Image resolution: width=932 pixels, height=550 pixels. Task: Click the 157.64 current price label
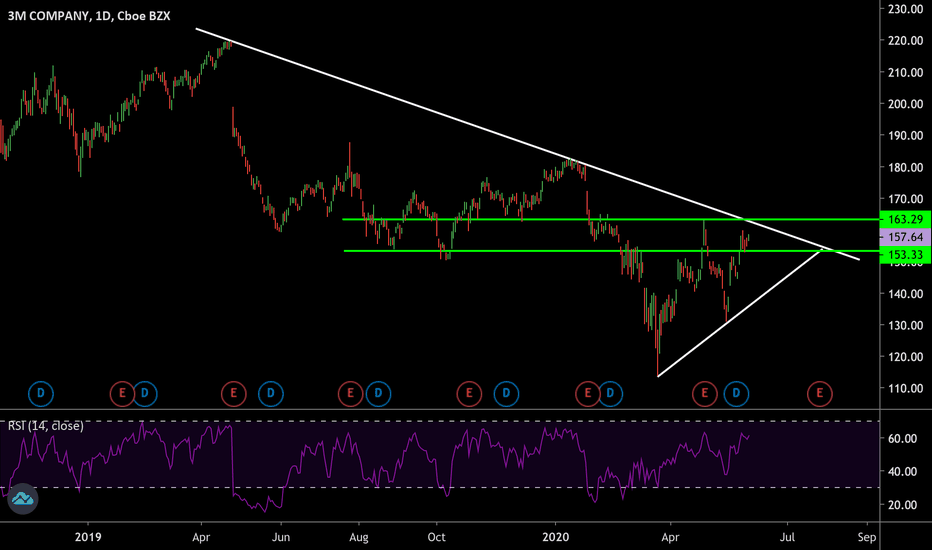click(905, 237)
